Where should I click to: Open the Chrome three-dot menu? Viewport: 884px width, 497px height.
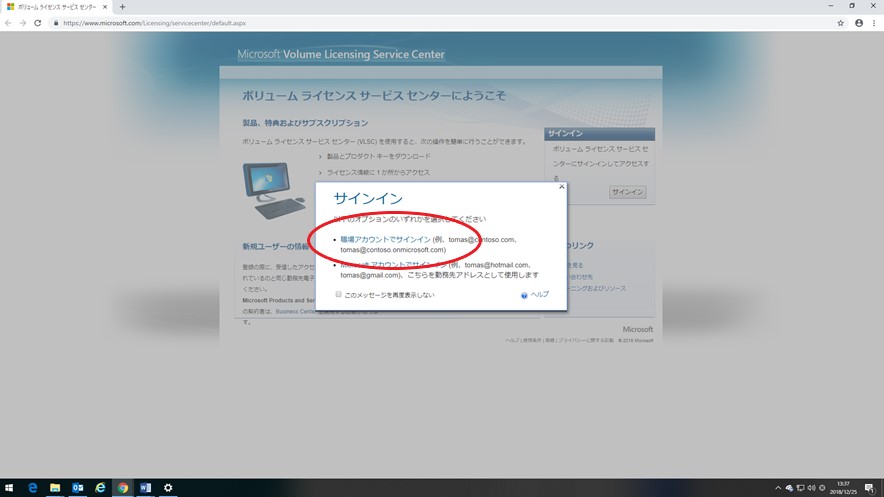[x=874, y=23]
